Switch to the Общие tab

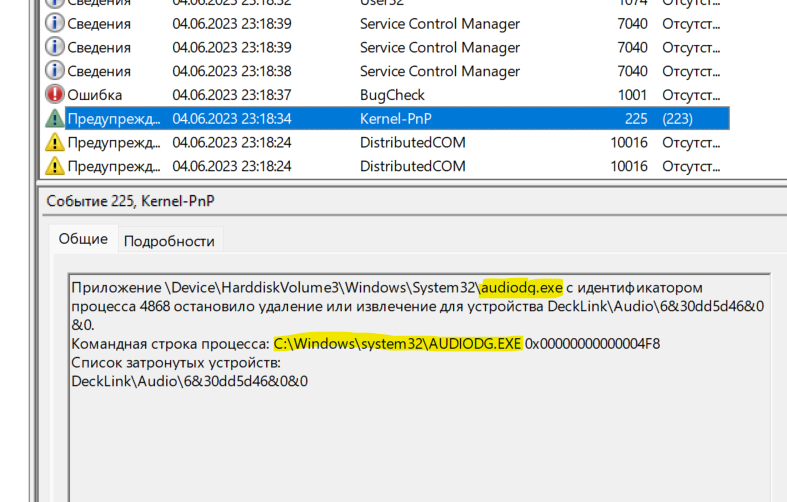83,239
